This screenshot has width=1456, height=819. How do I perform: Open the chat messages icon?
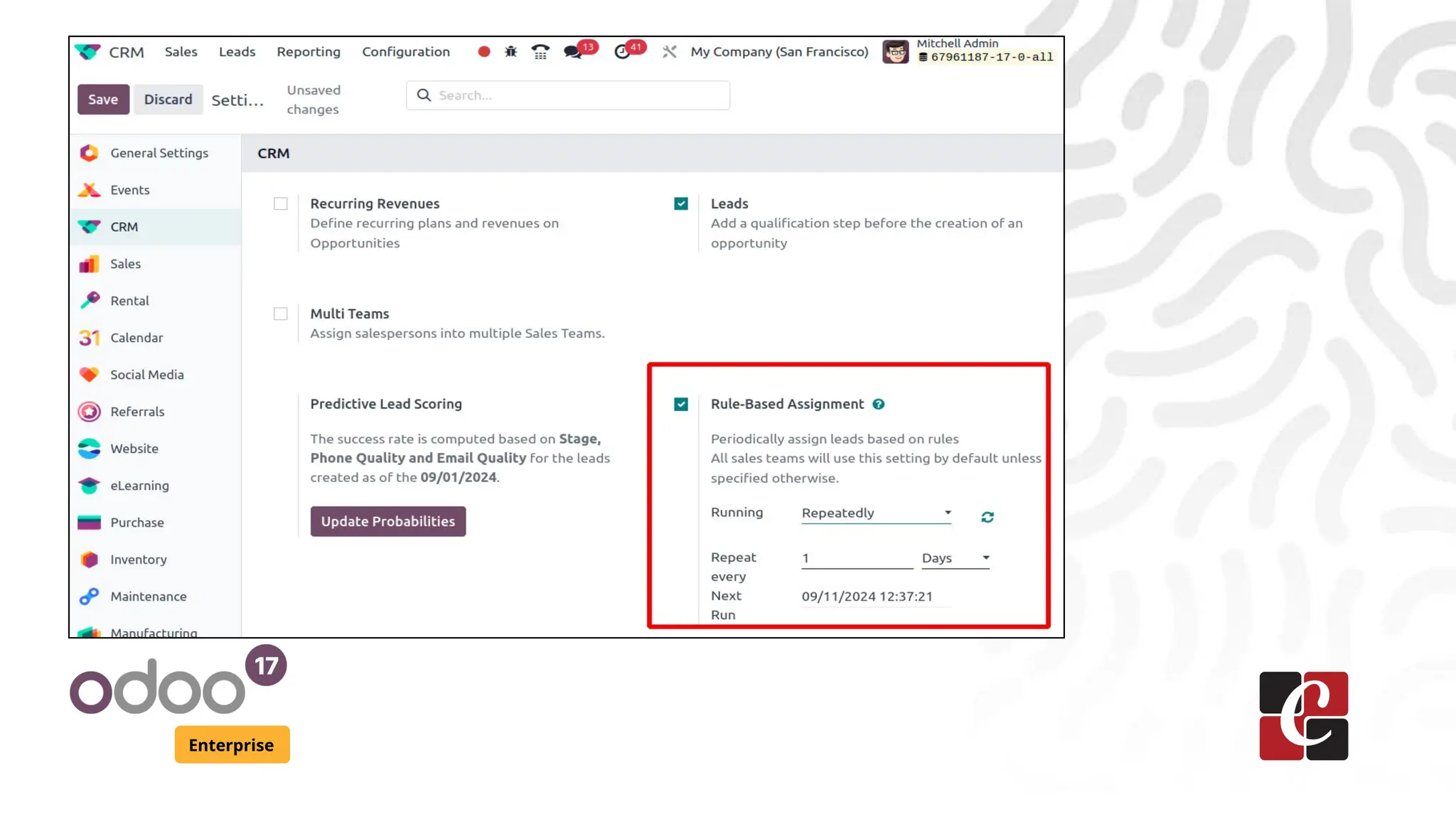point(573,52)
